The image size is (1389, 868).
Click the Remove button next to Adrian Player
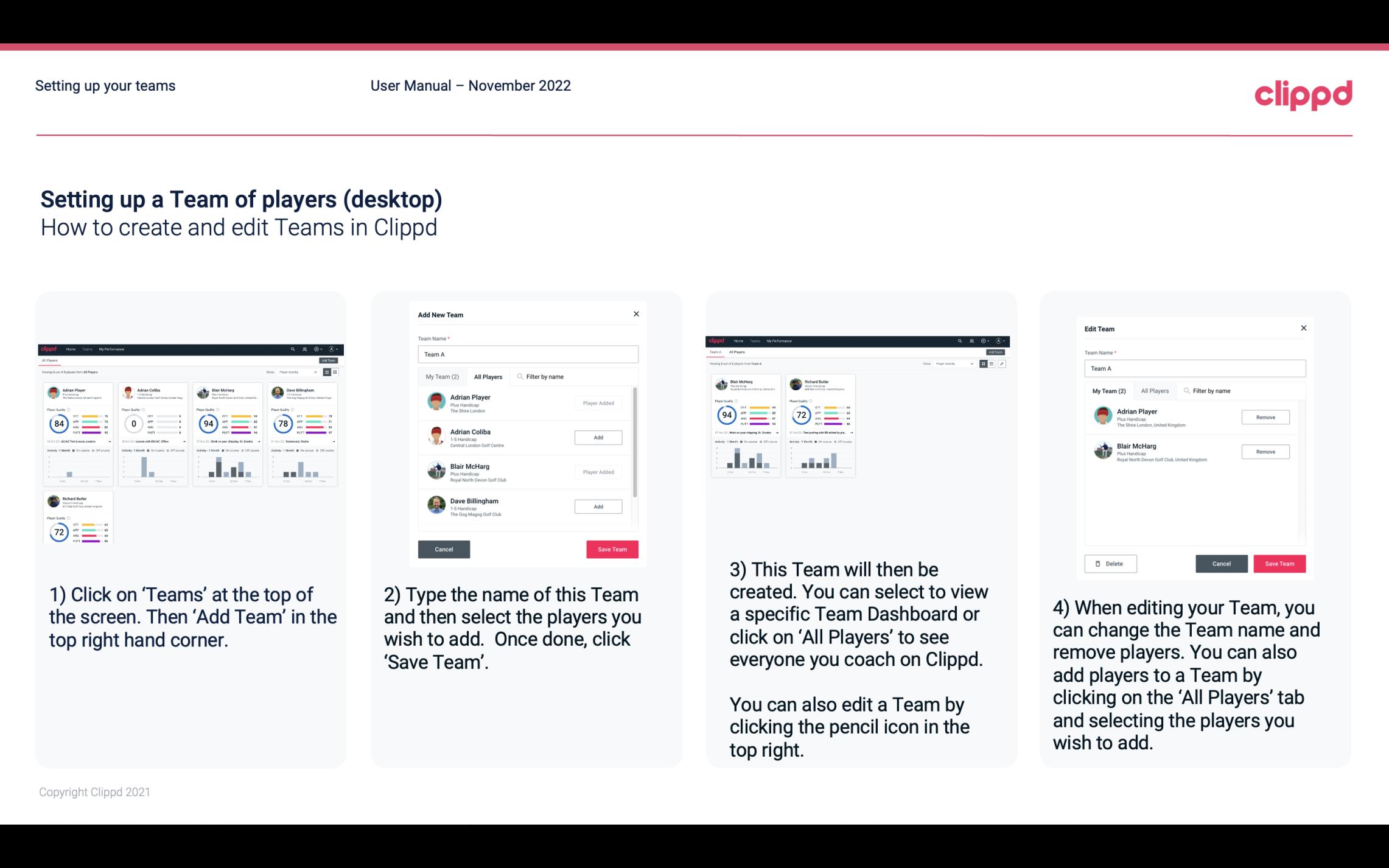[1265, 417]
